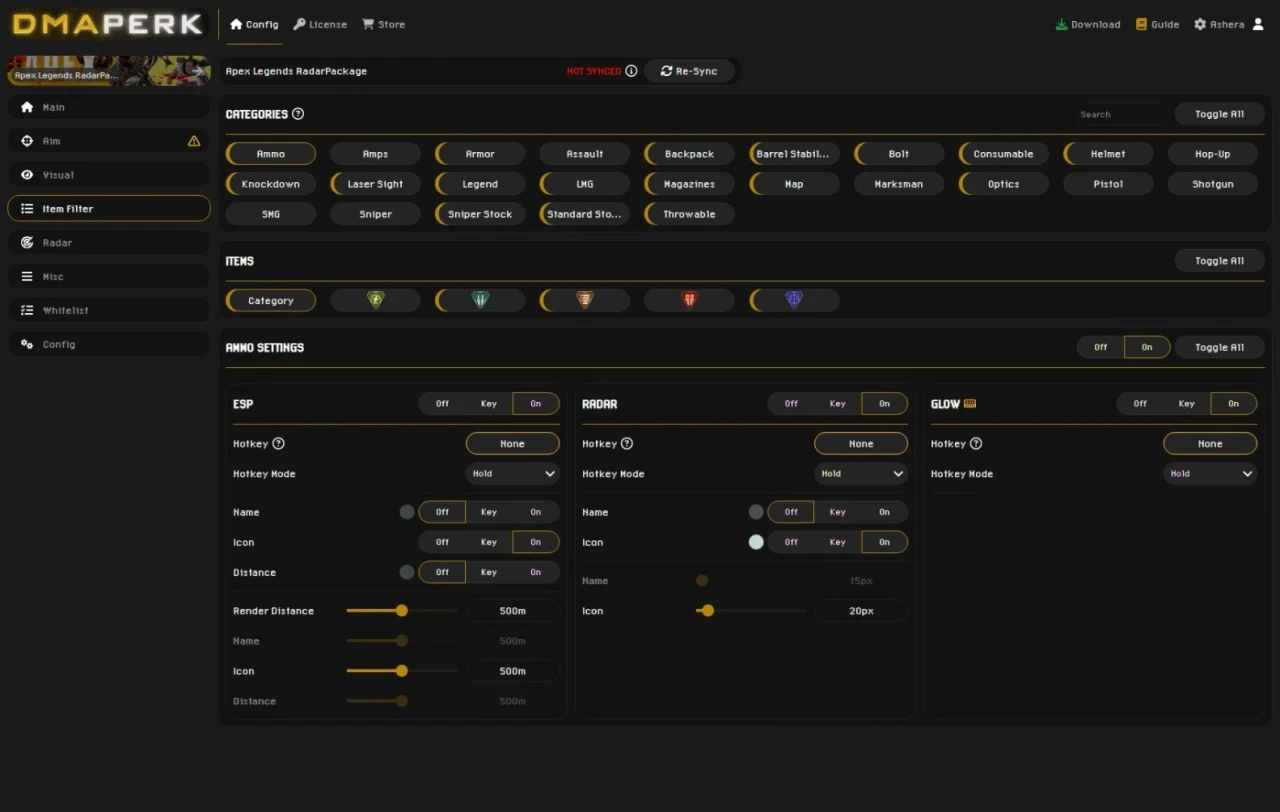Click the Categories search field
The width and height of the screenshot is (1280, 812).
click(x=1120, y=113)
